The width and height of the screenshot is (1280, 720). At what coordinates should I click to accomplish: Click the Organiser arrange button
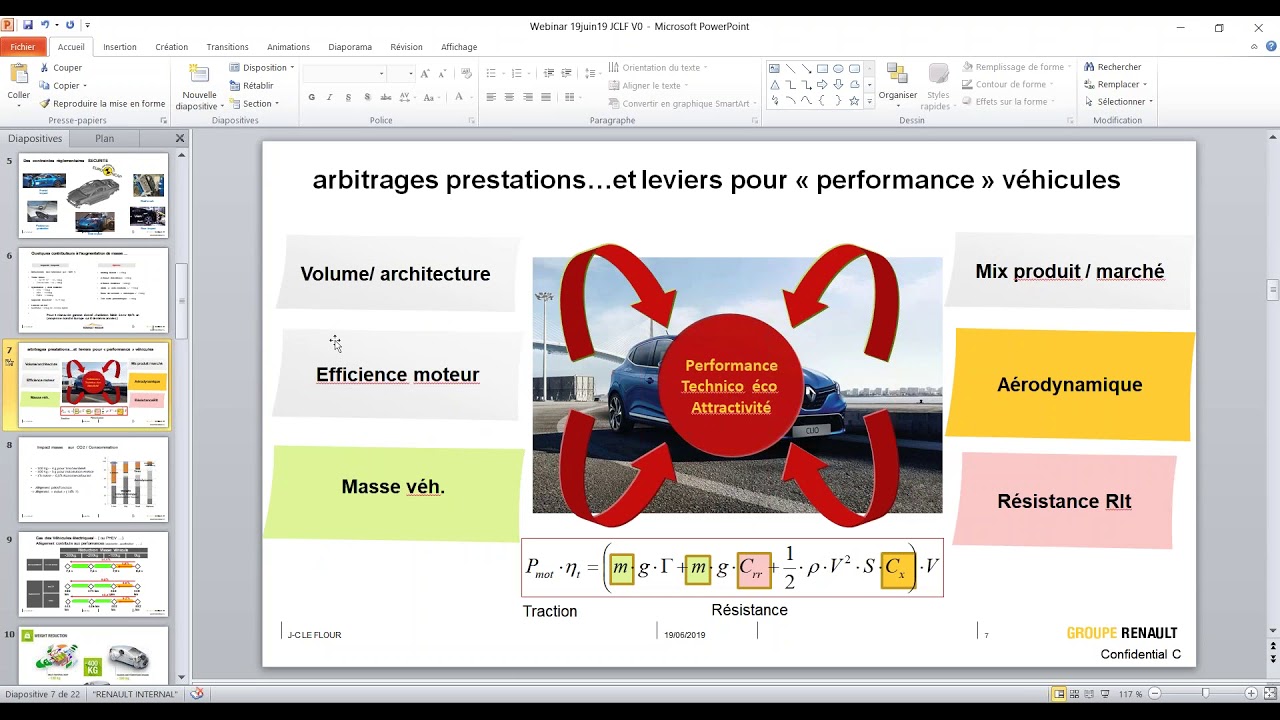(898, 83)
